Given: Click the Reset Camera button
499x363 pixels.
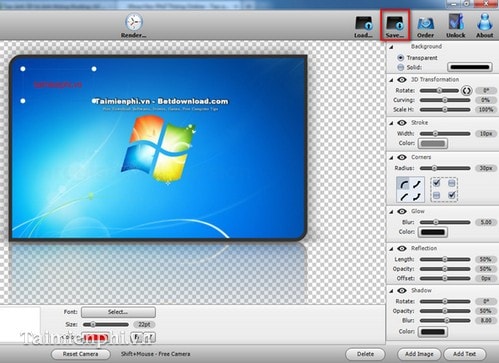Looking at the screenshot, I should coord(80,354).
